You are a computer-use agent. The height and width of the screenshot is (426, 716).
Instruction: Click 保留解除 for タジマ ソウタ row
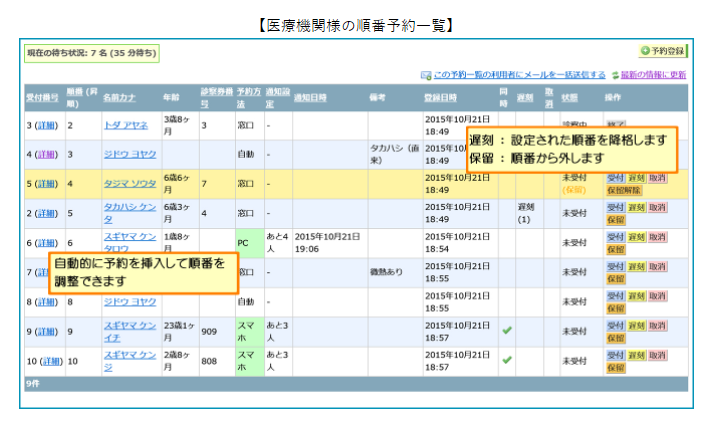click(624, 190)
